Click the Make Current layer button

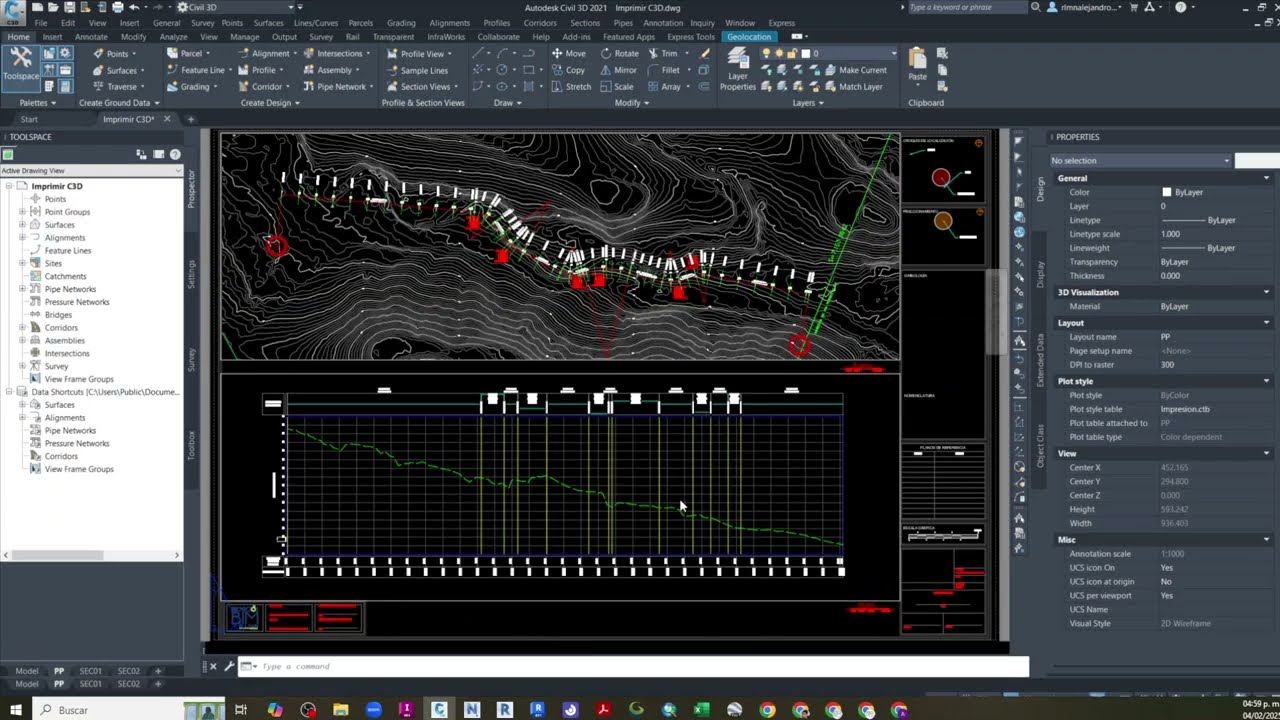[854, 70]
